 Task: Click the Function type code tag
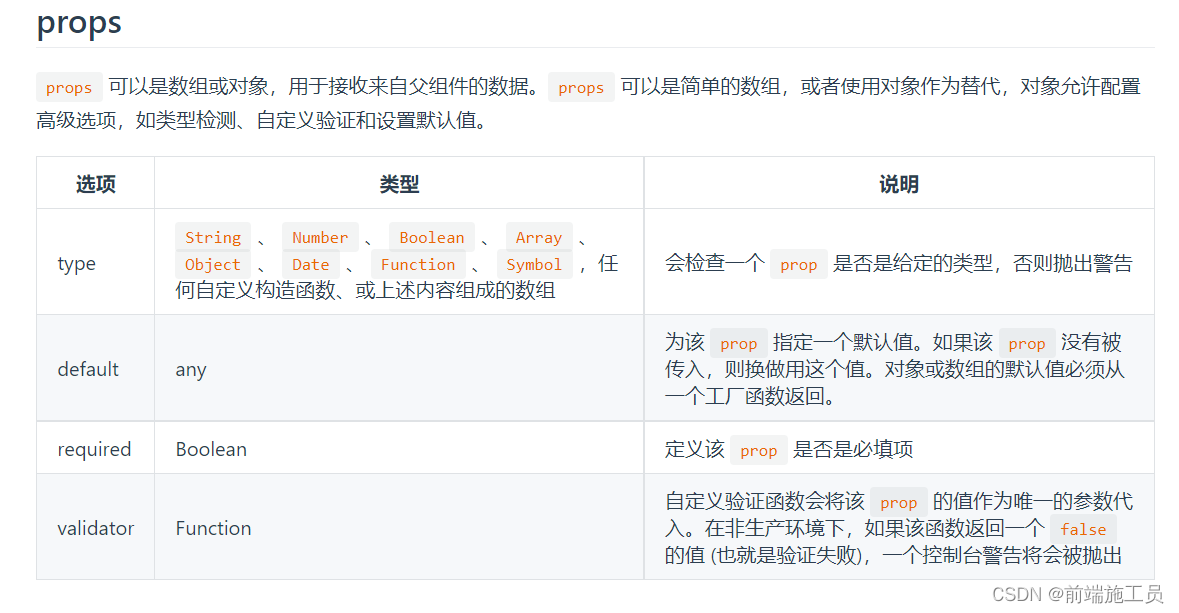pyautogui.click(x=418, y=264)
